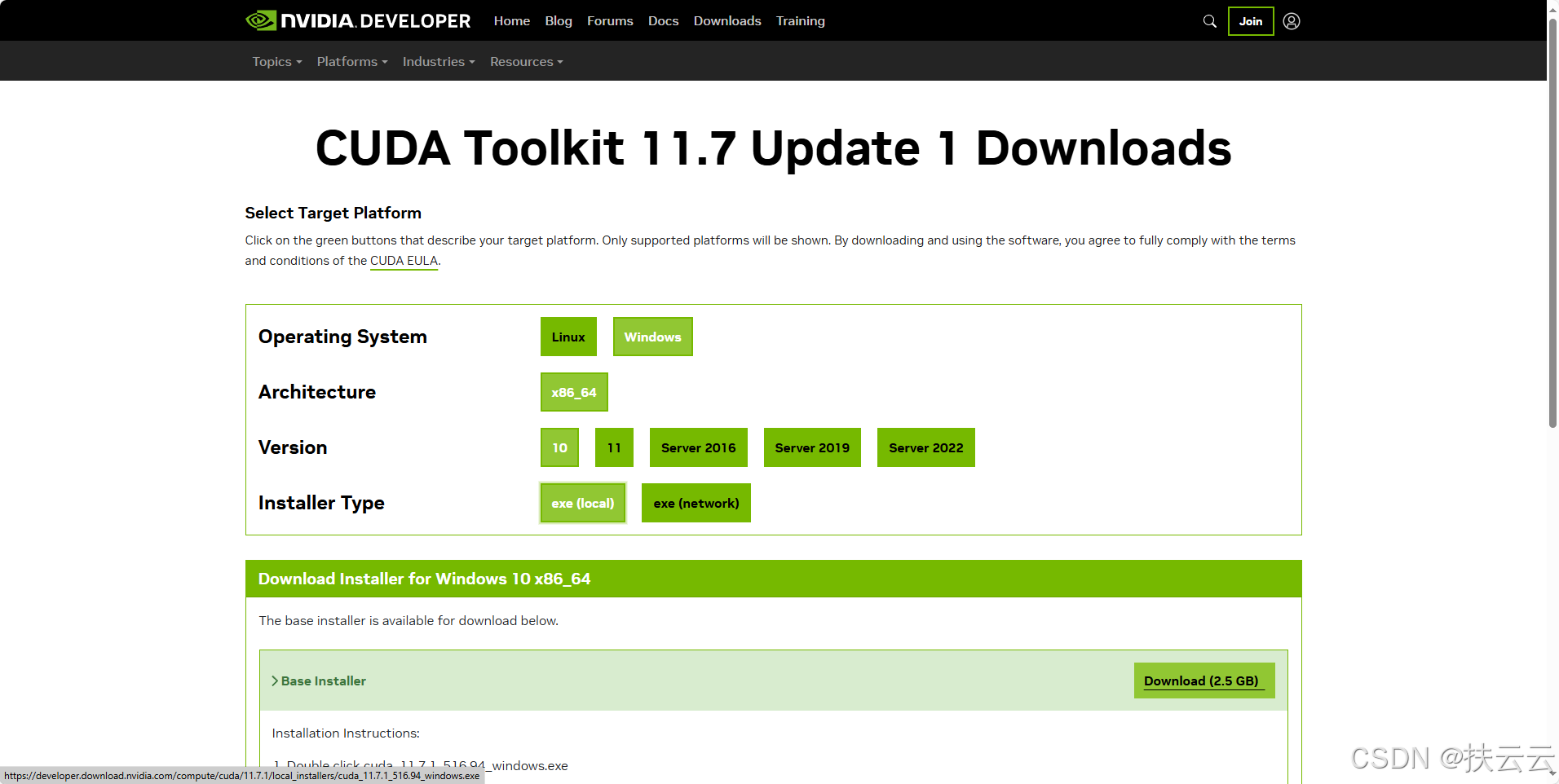Click the status bar download URL
Image resolution: width=1559 pixels, height=784 pixels.
click(x=242, y=776)
